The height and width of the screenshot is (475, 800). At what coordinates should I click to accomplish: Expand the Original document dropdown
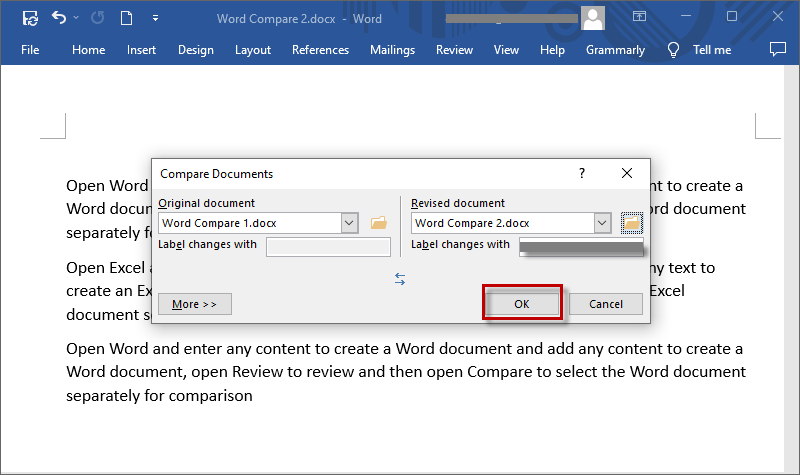[349, 223]
